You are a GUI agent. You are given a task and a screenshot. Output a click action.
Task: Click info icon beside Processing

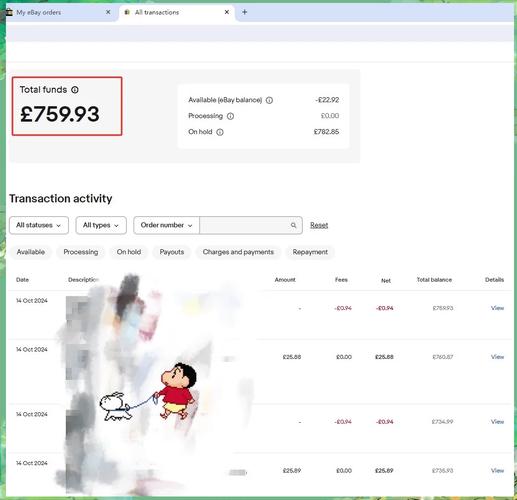click(230, 116)
